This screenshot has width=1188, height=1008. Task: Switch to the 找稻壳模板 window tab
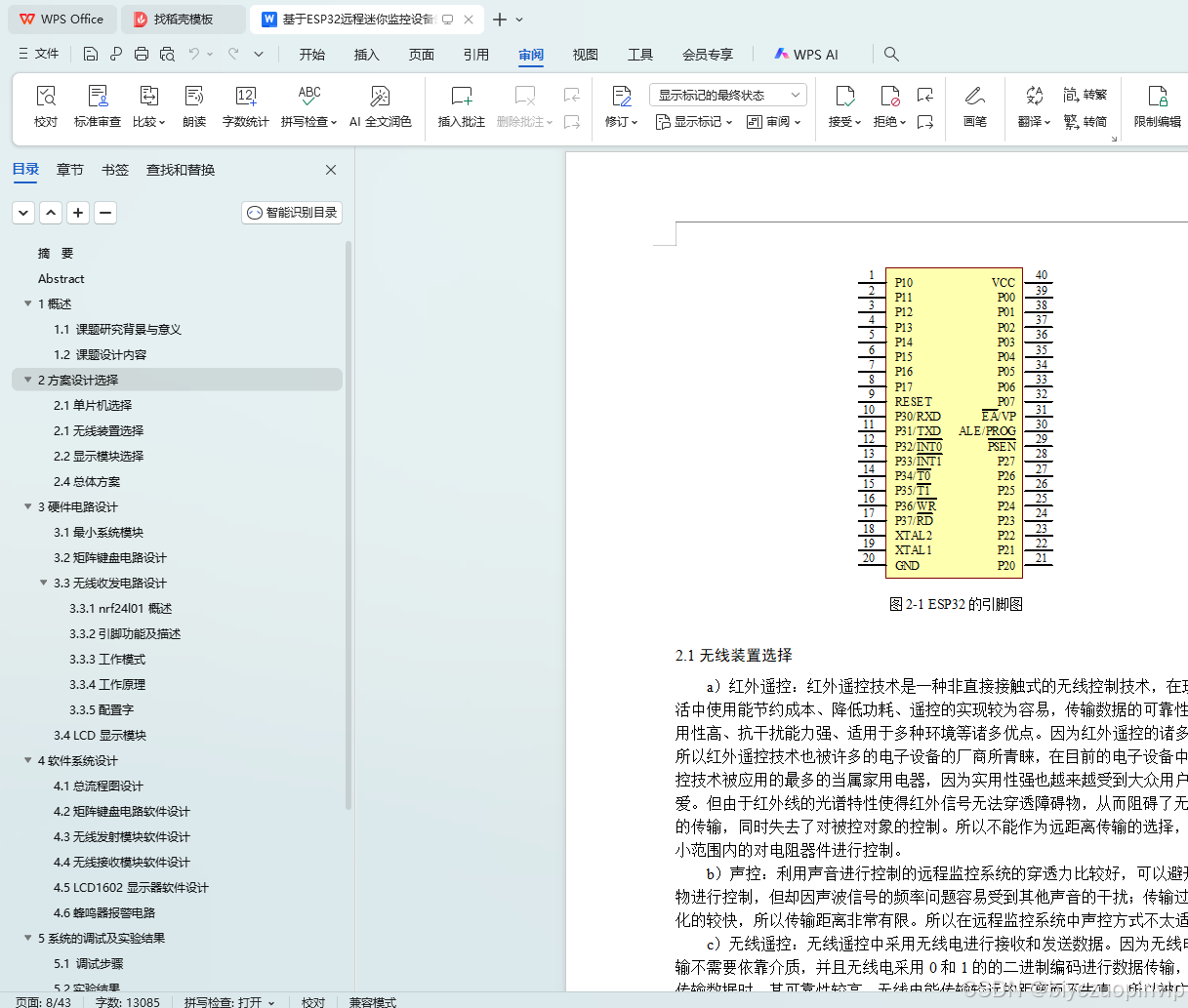pyautogui.click(x=184, y=20)
